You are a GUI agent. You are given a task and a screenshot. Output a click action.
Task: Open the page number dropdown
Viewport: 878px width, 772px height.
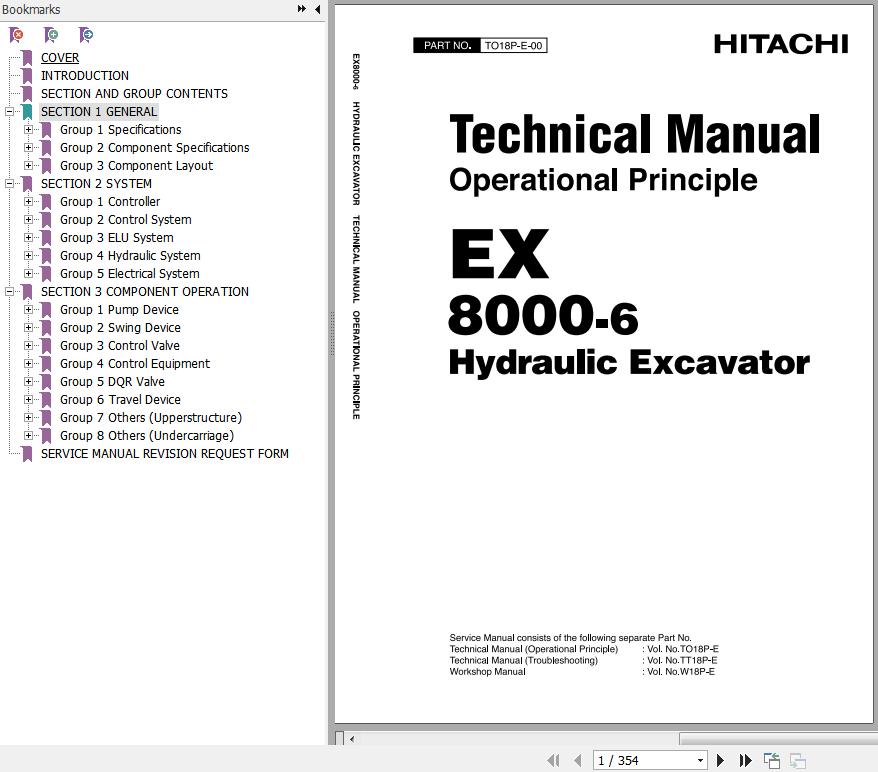click(699, 761)
